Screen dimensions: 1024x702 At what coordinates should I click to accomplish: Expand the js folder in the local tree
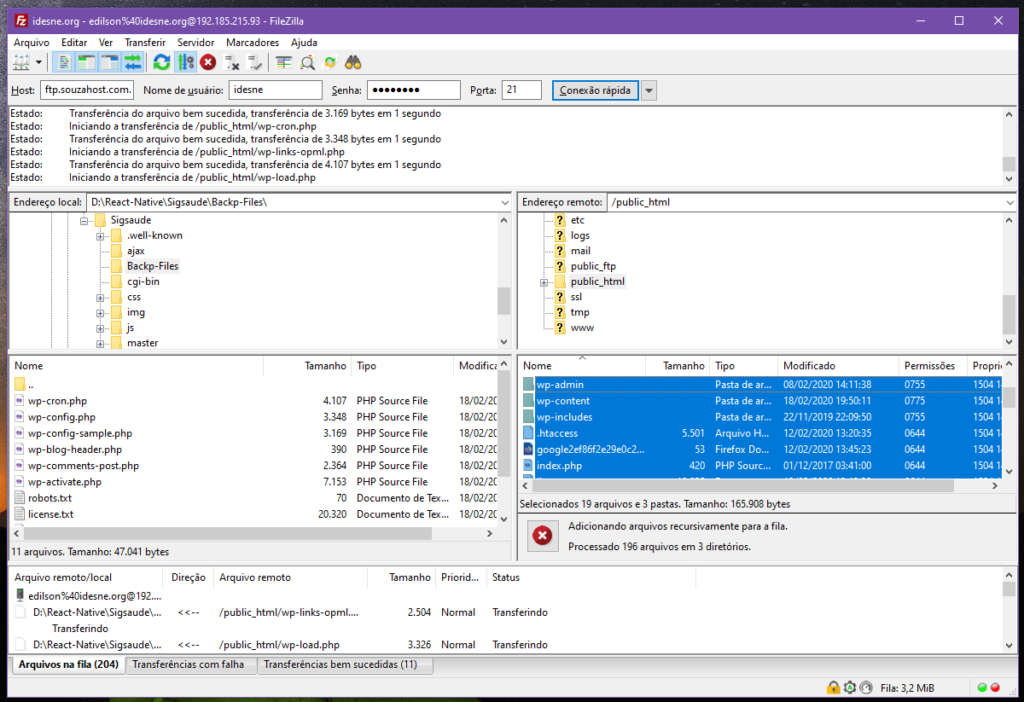click(x=101, y=328)
